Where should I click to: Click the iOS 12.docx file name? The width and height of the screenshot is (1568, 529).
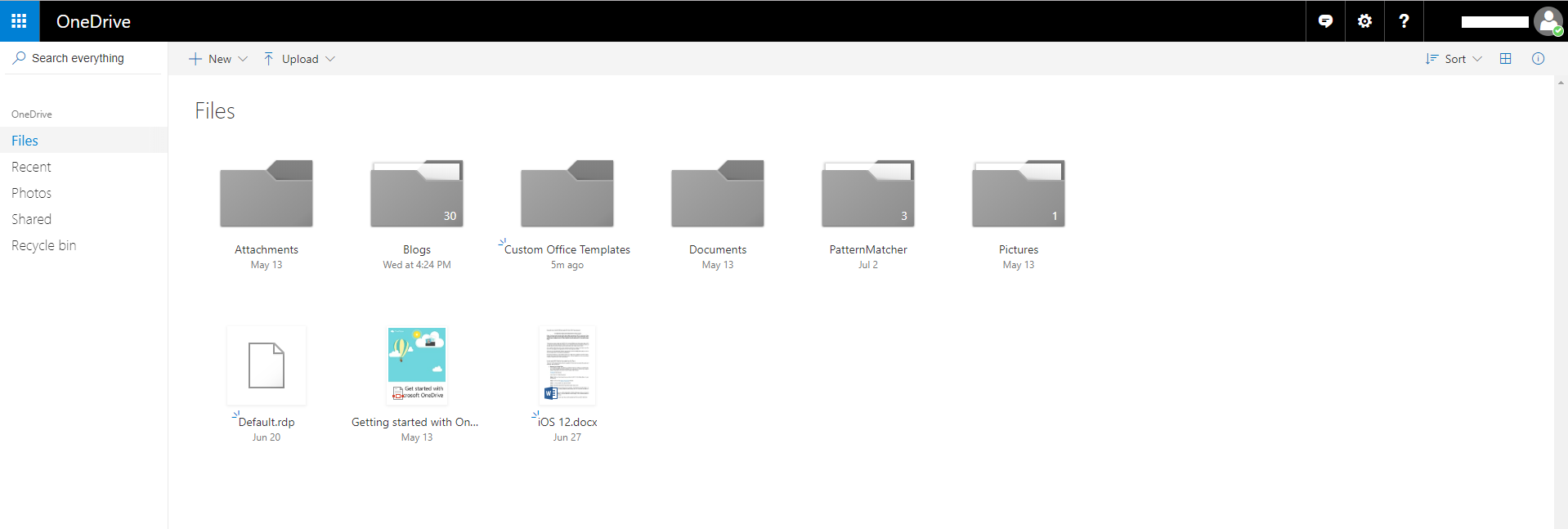[567, 422]
